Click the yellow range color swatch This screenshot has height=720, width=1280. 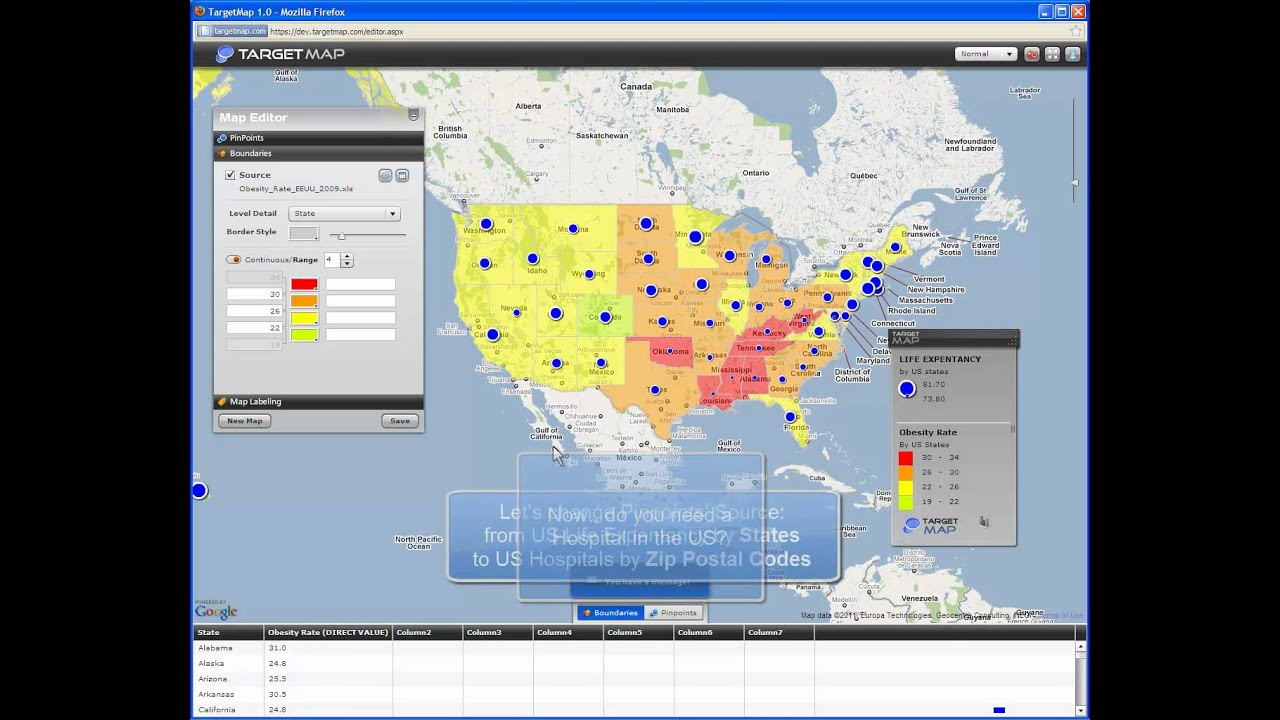[304, 318]
